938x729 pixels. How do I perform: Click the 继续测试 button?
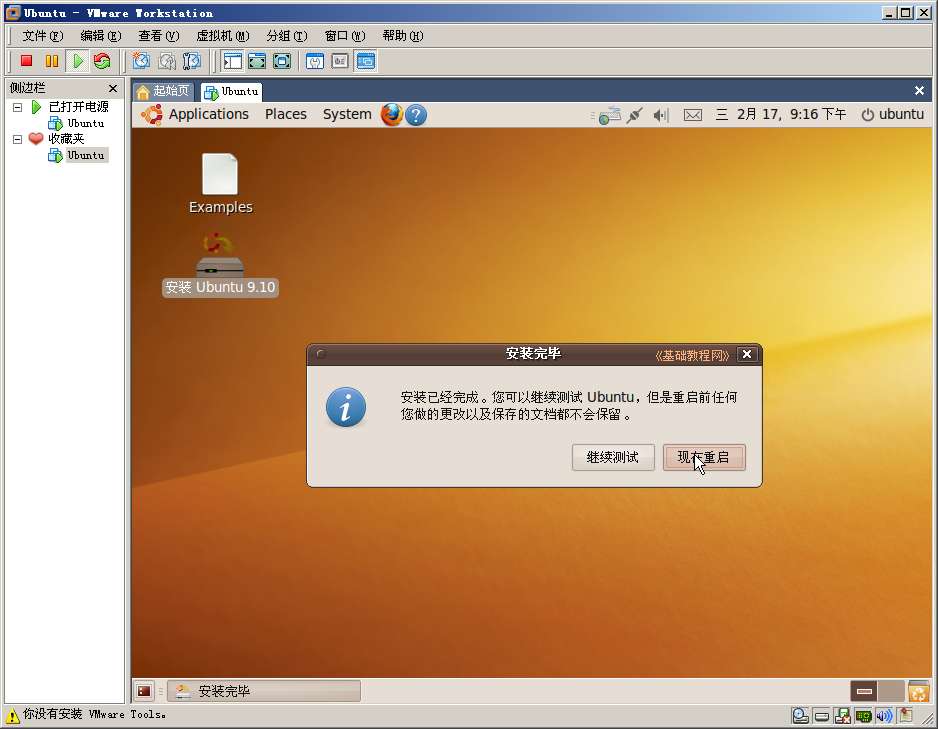613,457
